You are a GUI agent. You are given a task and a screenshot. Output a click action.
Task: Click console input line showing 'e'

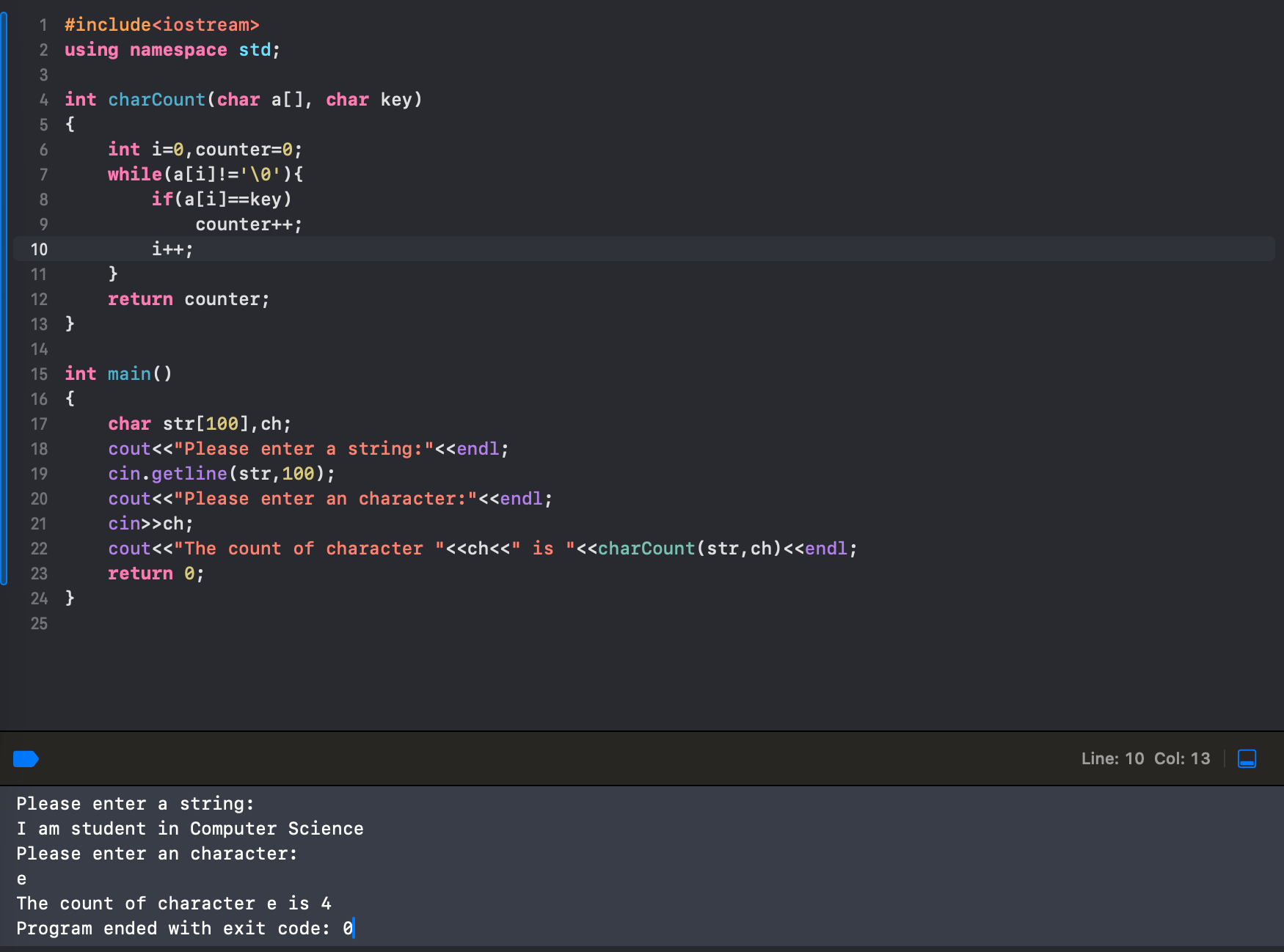22,879
